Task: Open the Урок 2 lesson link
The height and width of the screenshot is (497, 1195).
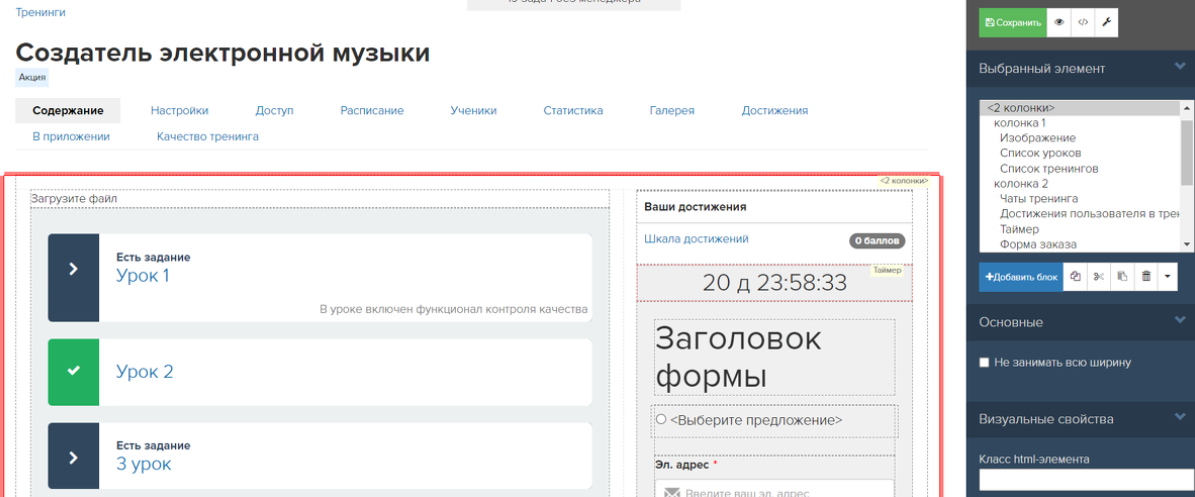Action: pos(145,372)
